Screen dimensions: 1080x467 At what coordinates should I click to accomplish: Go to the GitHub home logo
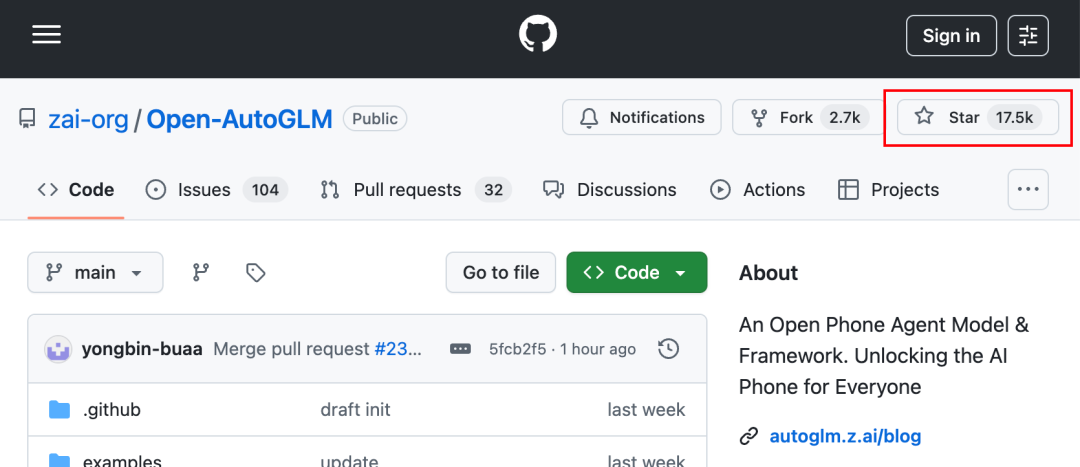point(538,34)
